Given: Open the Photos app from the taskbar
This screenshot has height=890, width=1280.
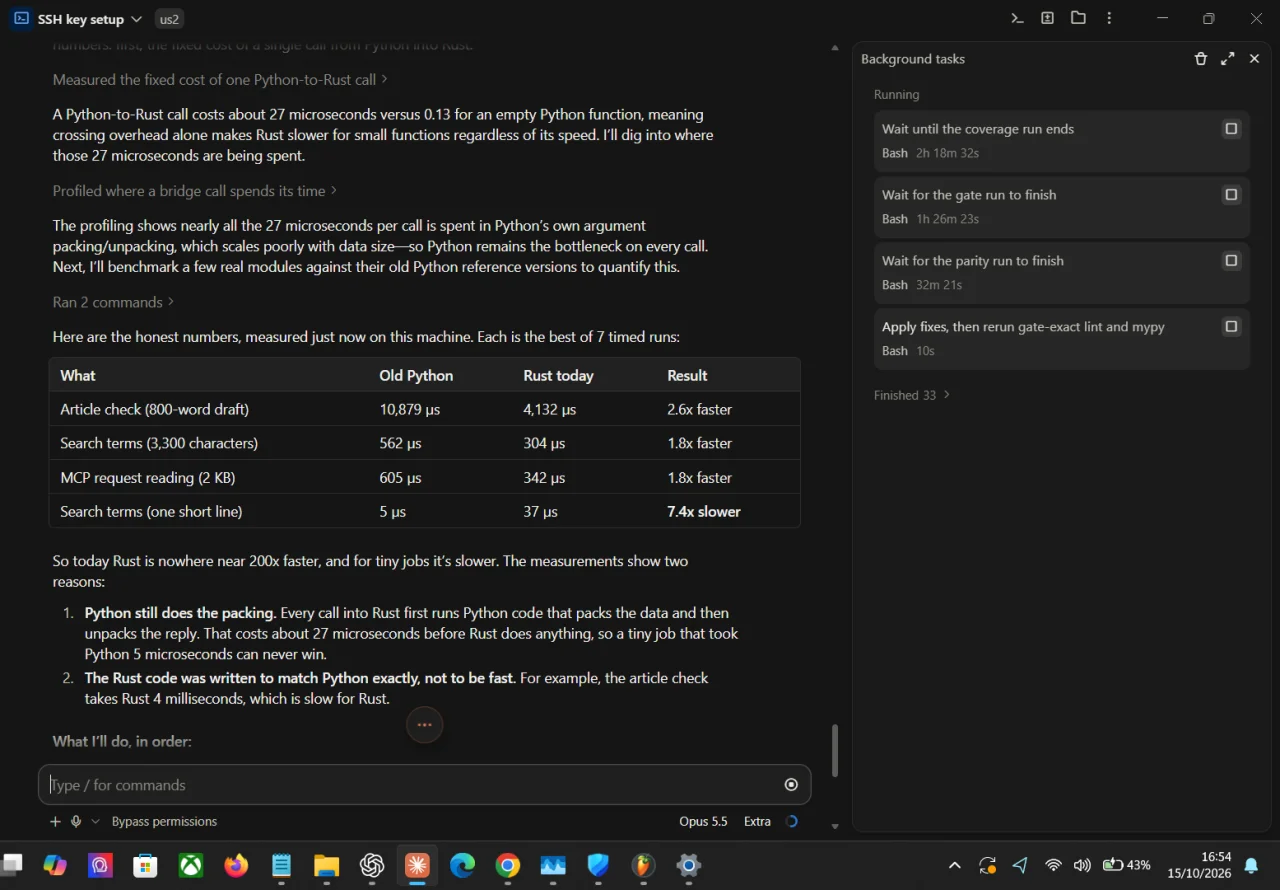Looking at the screenshot, I should (553, 865).
